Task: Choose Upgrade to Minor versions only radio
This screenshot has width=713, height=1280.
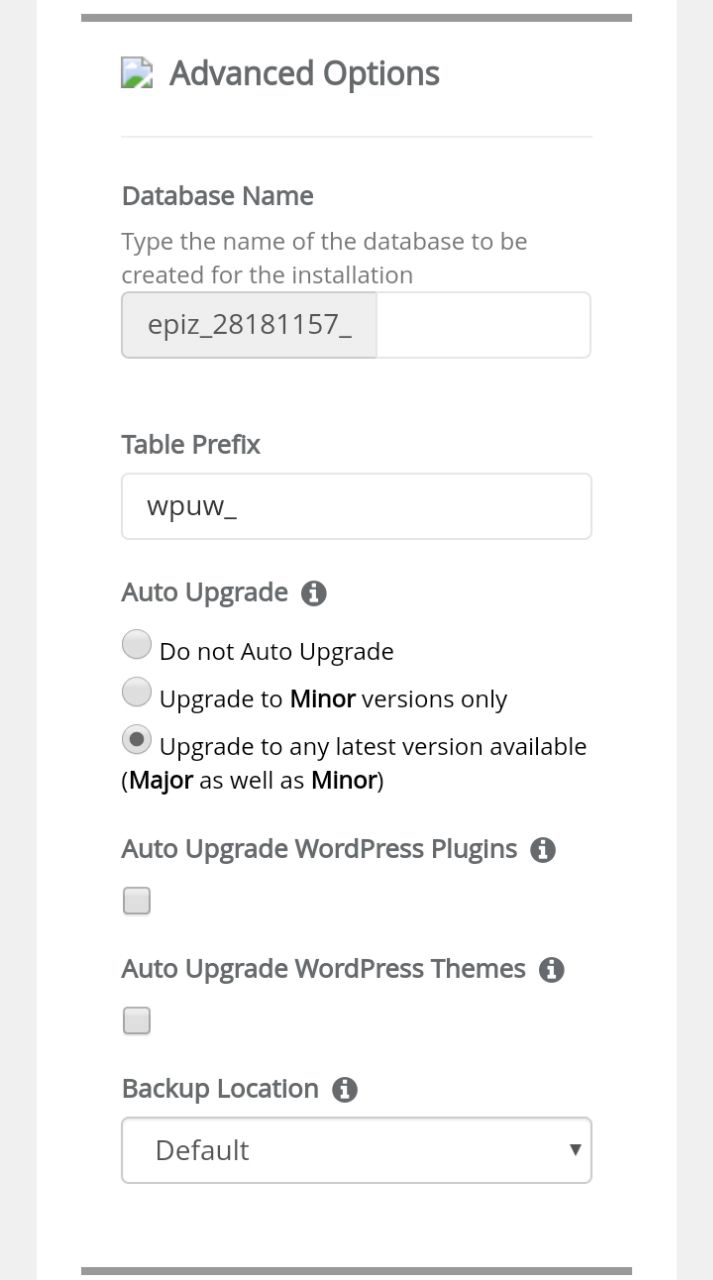Action: [137, 692]
